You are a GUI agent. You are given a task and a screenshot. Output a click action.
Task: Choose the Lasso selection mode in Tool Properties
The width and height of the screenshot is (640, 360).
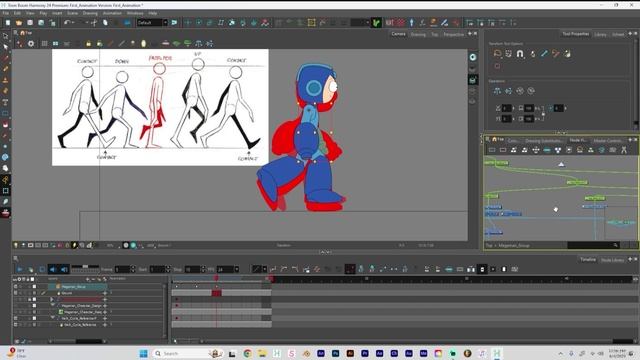pyautogui.click(x=497, y=53)
